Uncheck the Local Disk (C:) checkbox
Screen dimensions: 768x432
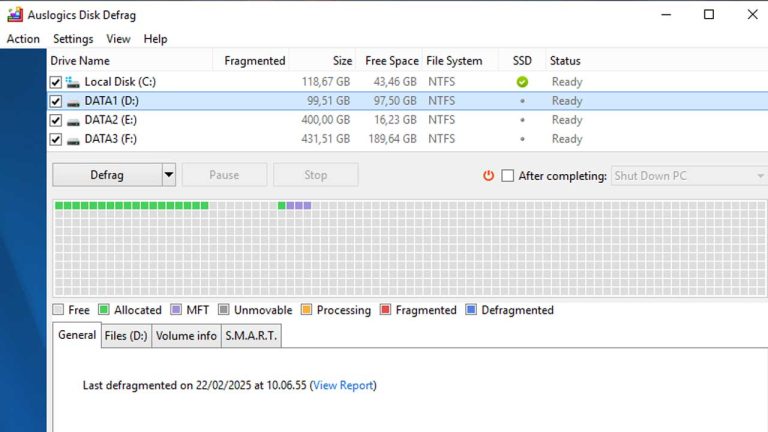pyautogui.click(x=56, y=82)
